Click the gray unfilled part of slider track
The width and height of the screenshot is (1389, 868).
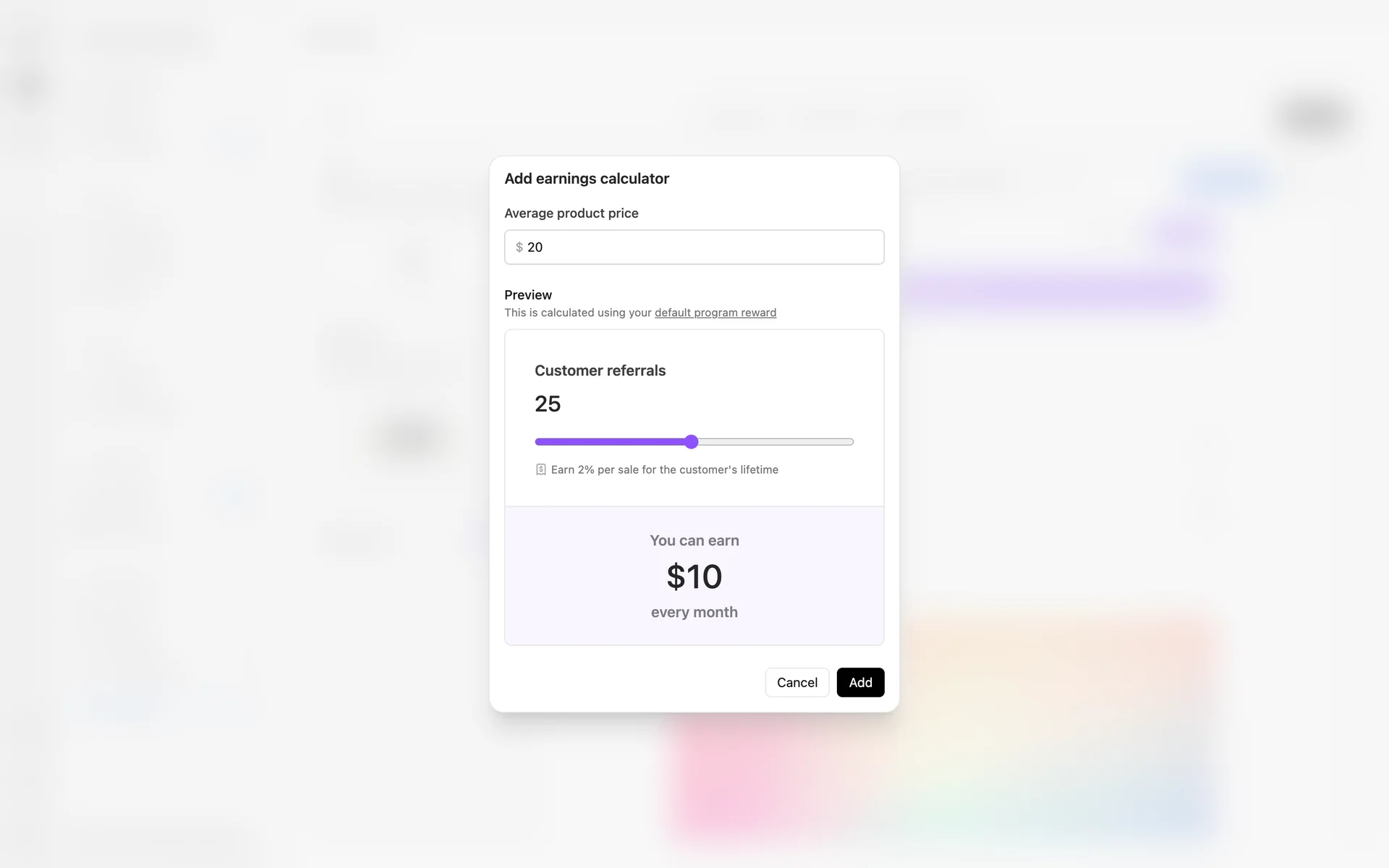tap(774, 442)
